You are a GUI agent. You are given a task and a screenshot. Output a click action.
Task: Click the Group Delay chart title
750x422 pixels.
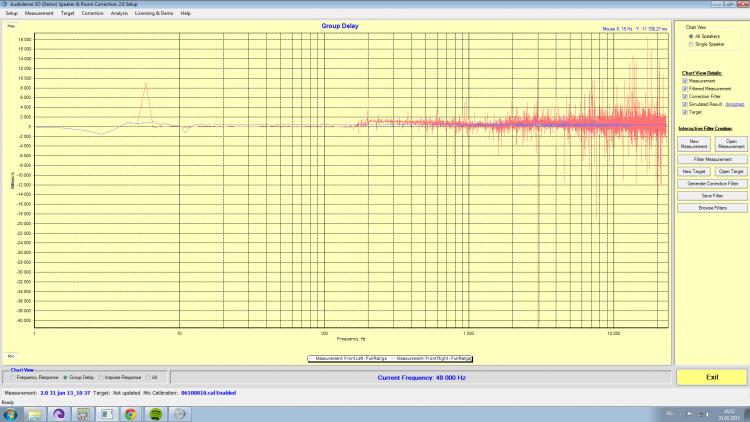tap(340, 26)
